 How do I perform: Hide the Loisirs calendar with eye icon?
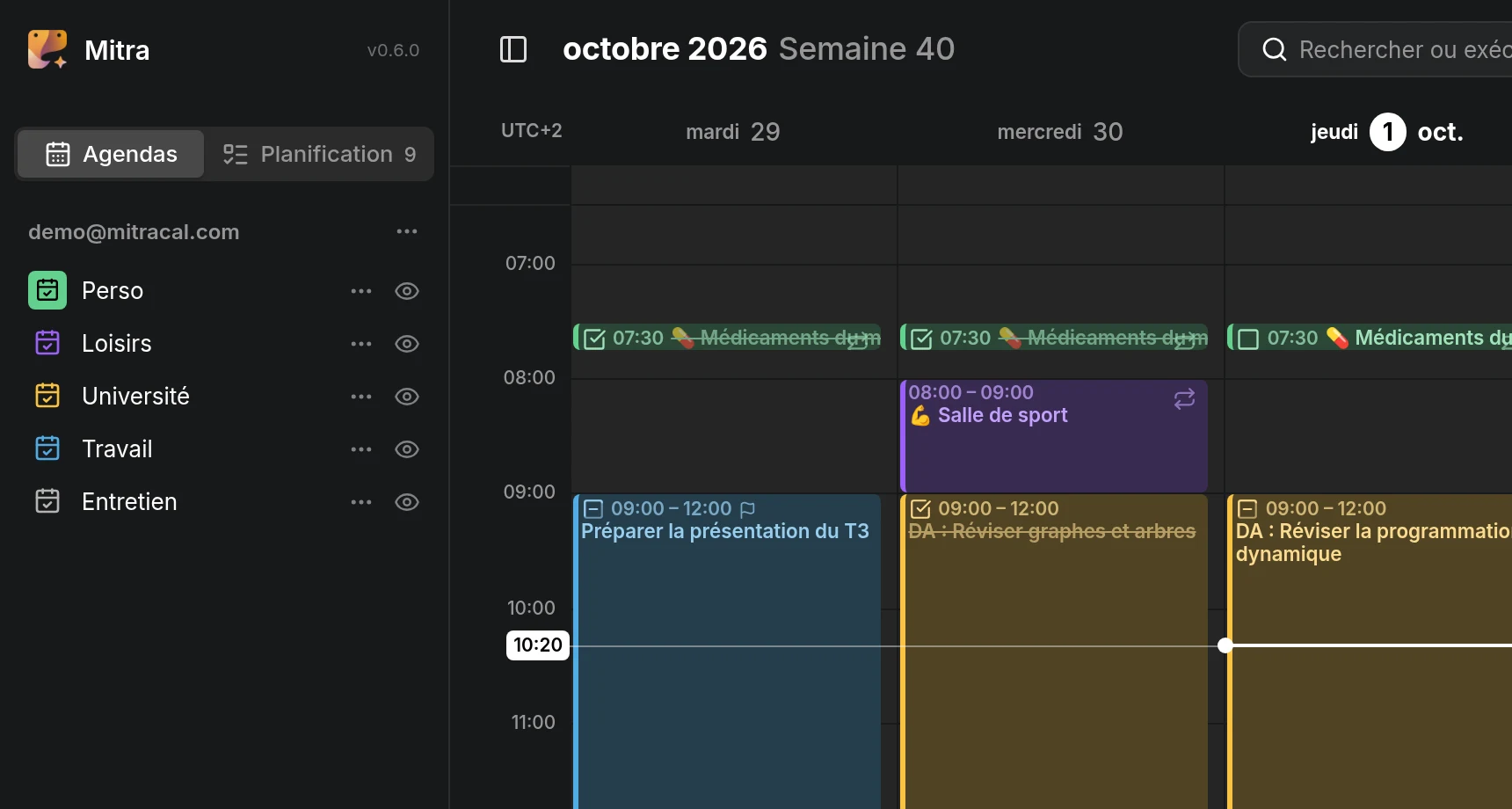tap(407, 344)
